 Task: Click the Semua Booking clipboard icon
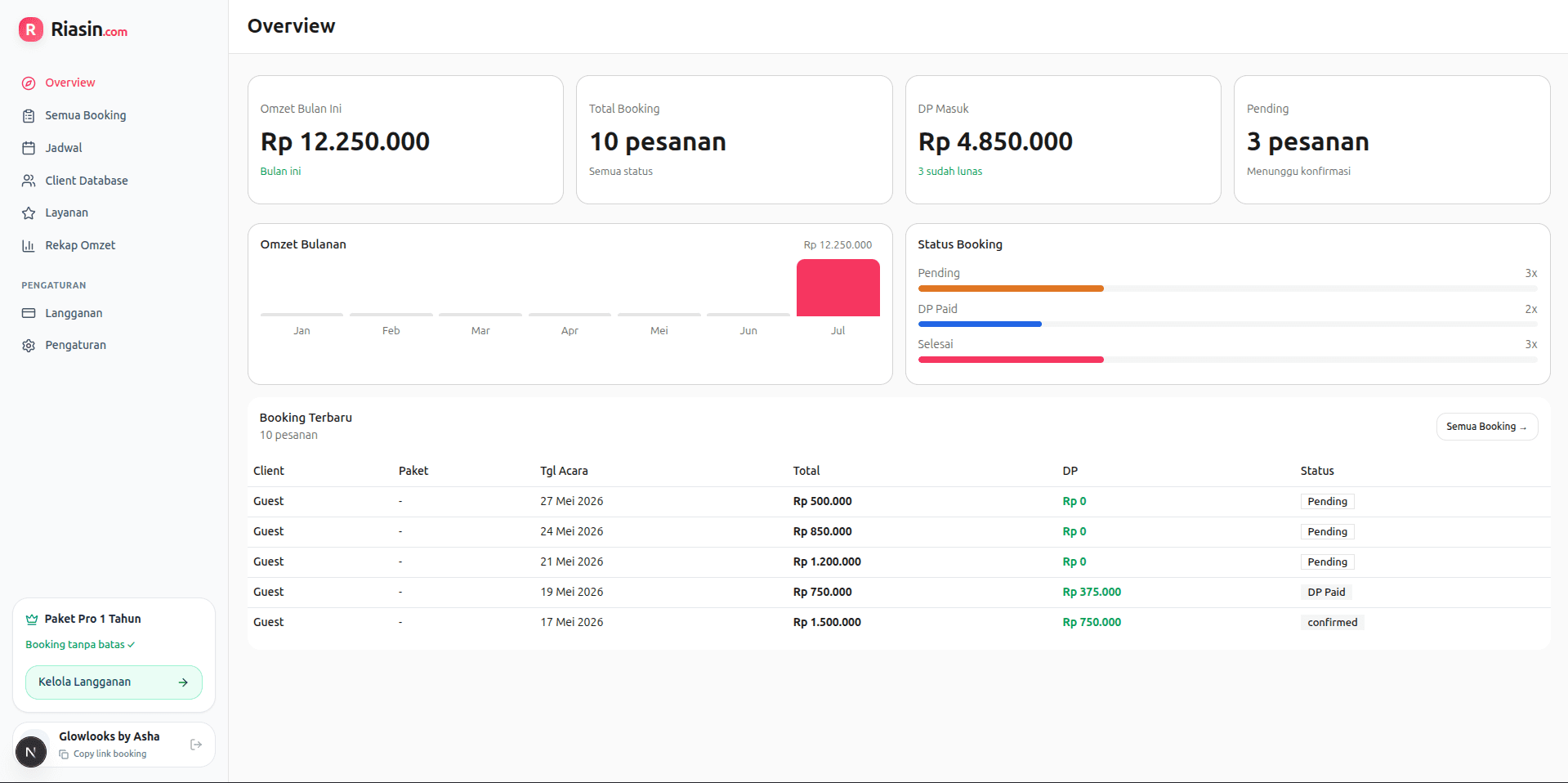29,116
